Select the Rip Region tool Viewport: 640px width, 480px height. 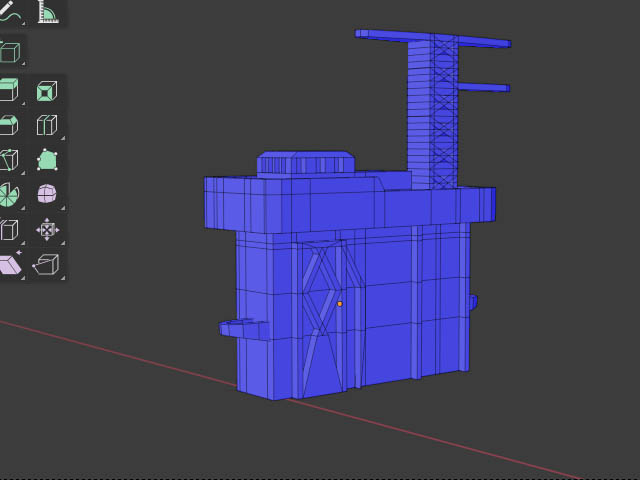(x=47, y=264)
